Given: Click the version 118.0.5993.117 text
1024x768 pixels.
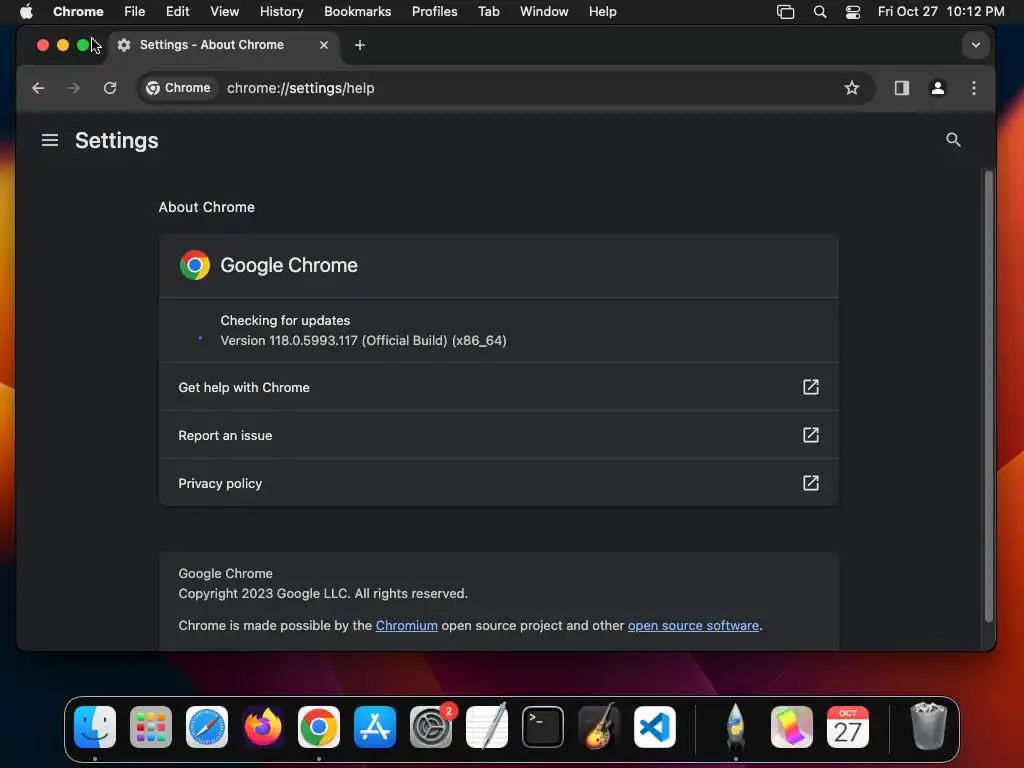Looking at the screenshot, I should (363, 341).
